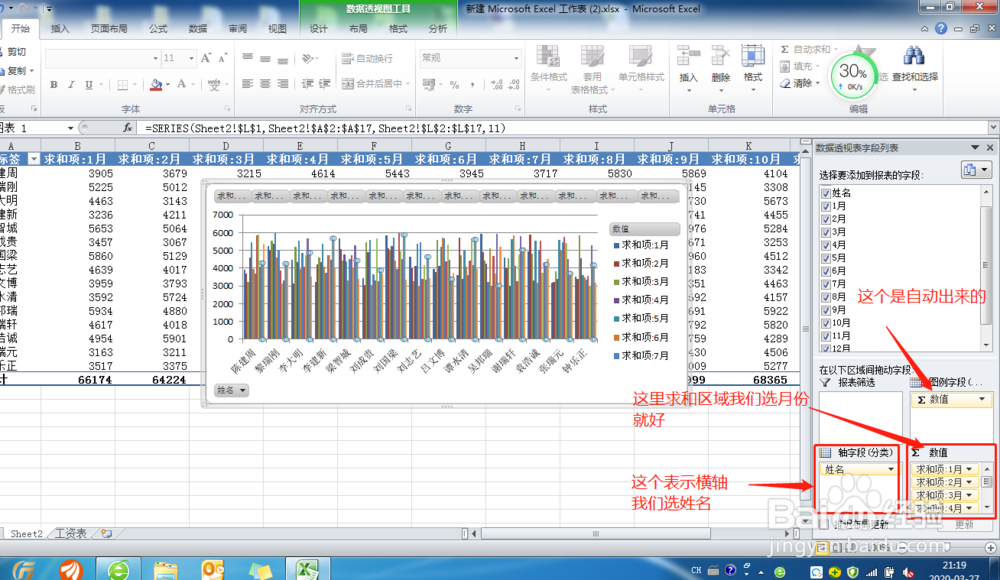Switch to the 公式 ribbon tab
This screenshot has width=1000, height=580.
pos(158,29)
